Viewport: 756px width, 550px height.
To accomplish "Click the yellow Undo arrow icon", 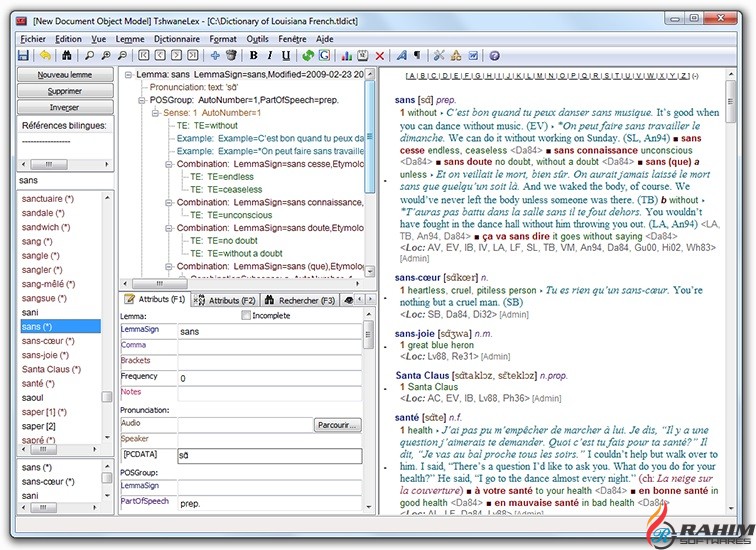I will 45,55.
